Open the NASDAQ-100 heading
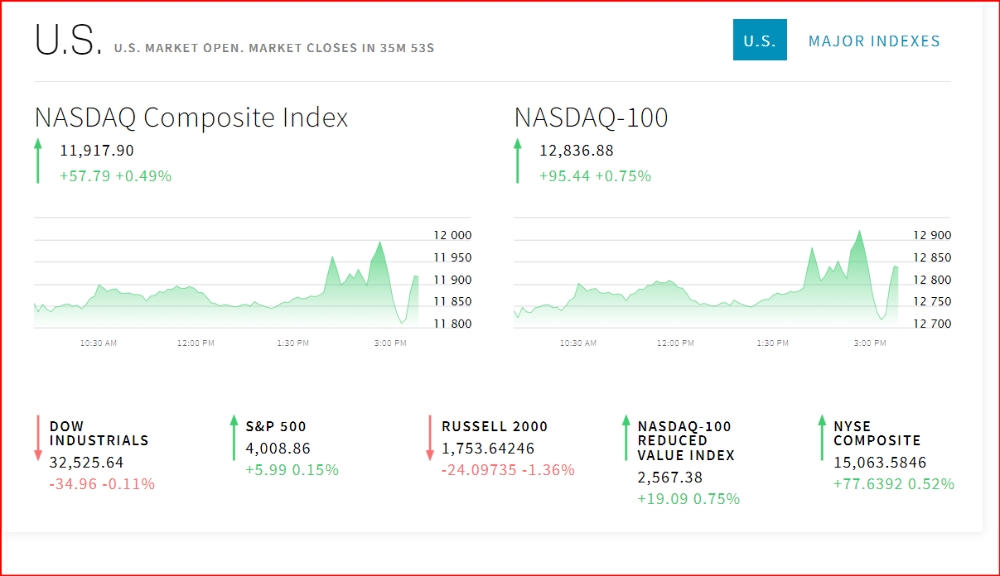This screenshot has width=1000, height=576. (591, 117)
